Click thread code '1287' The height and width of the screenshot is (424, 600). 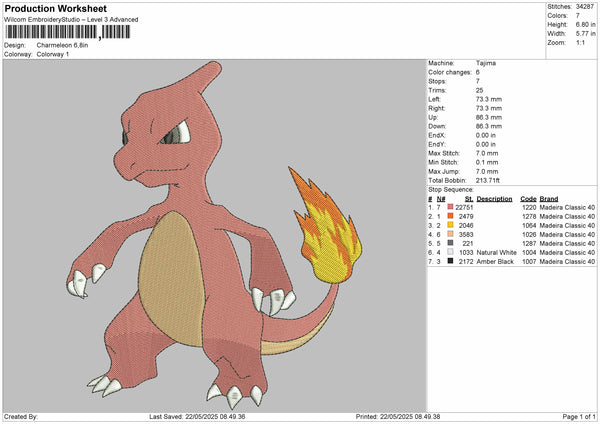coord(529,243)
